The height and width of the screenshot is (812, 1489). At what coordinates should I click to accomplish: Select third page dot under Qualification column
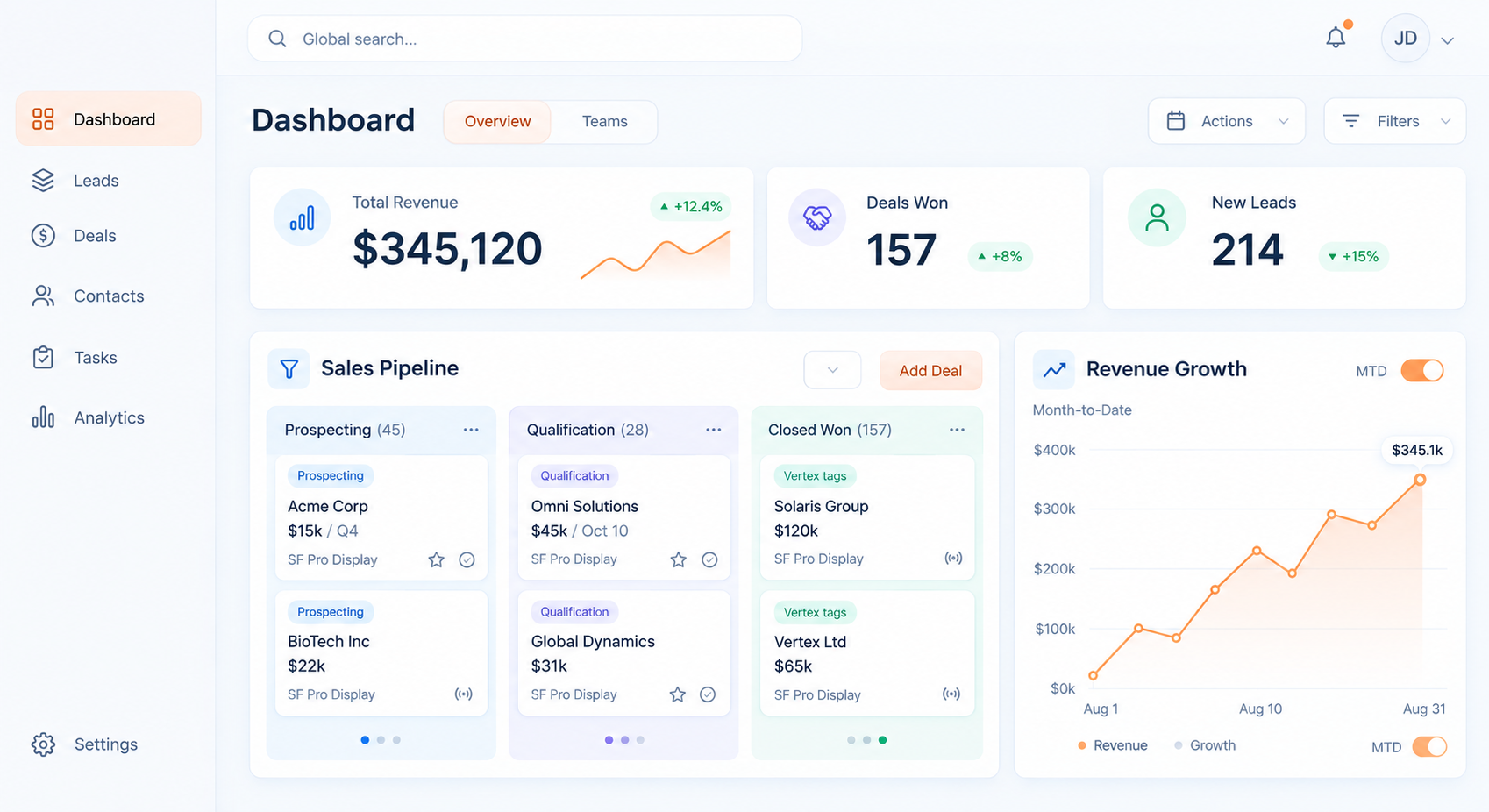click(640, 740)
